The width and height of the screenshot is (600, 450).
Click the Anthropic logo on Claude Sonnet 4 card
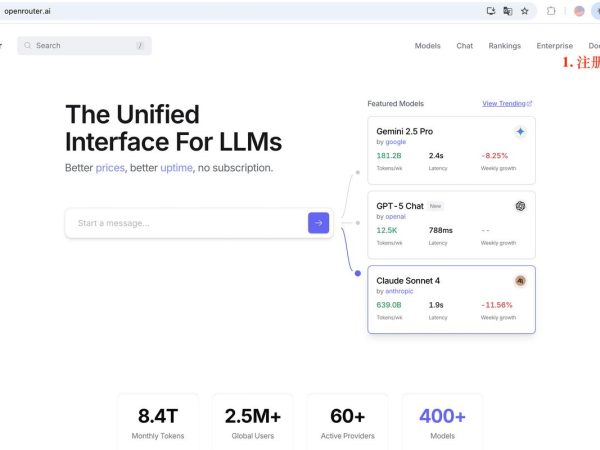click(x=520, y=281)
